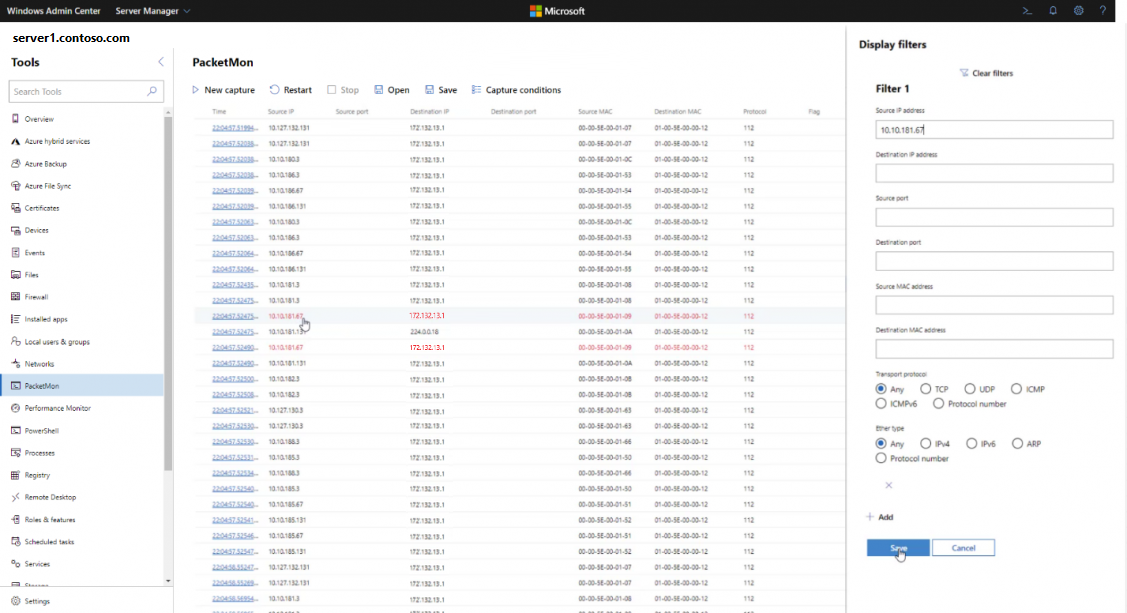The height and width of the screenshot is (613, 1127).
Task: Open the Registry tool
Action: point(37,475)
